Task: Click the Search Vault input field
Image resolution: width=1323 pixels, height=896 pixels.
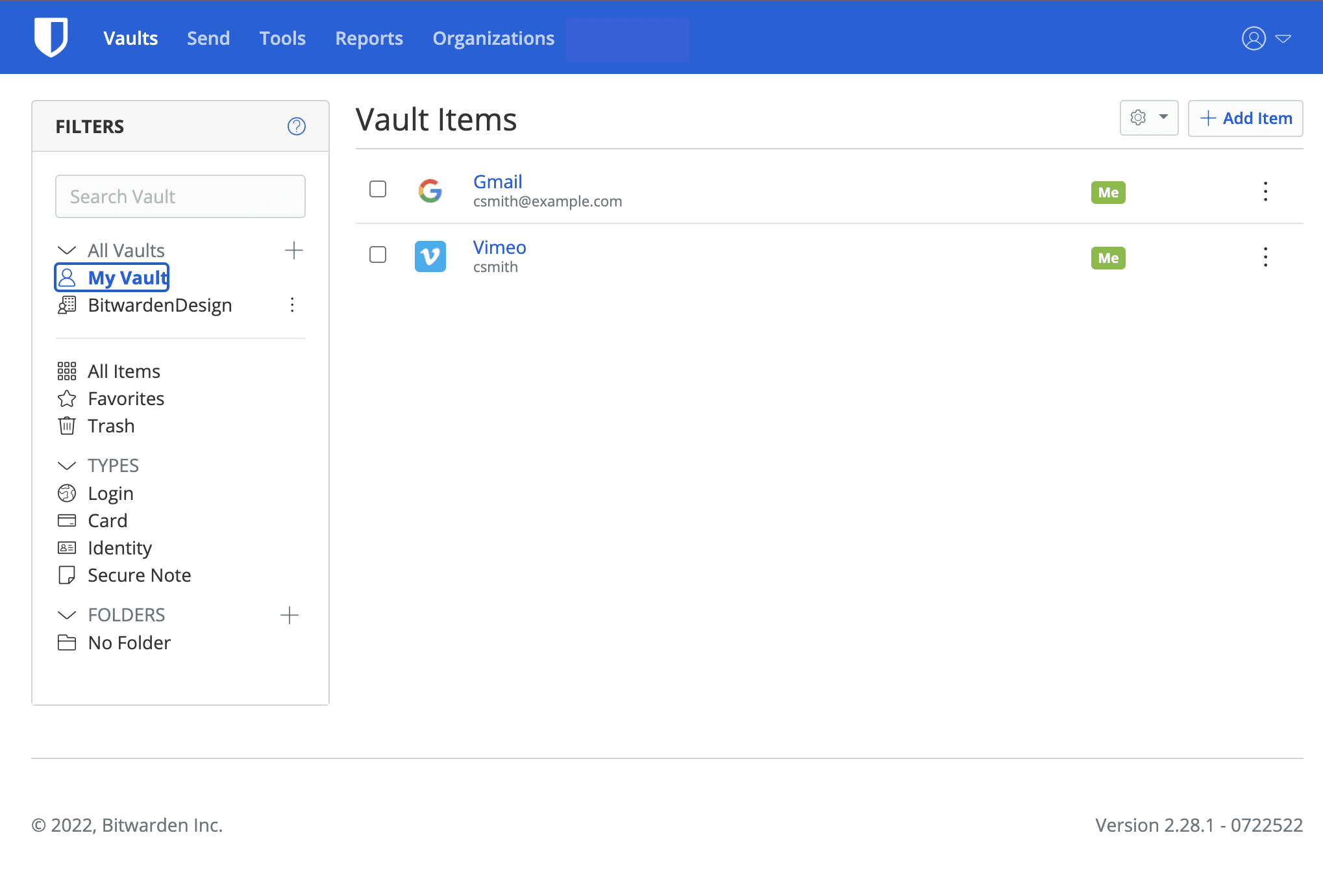Action: (x=181, y=196)
